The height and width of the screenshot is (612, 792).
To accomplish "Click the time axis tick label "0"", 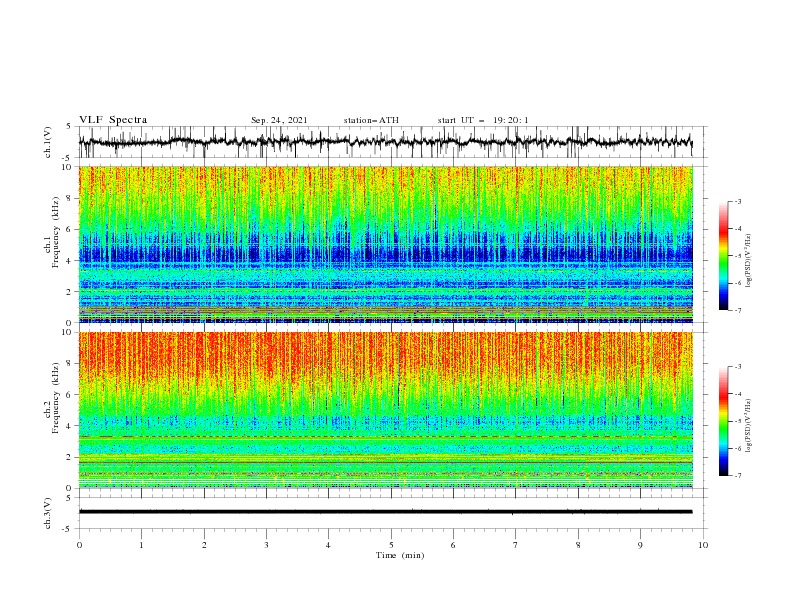I will 79,545.
